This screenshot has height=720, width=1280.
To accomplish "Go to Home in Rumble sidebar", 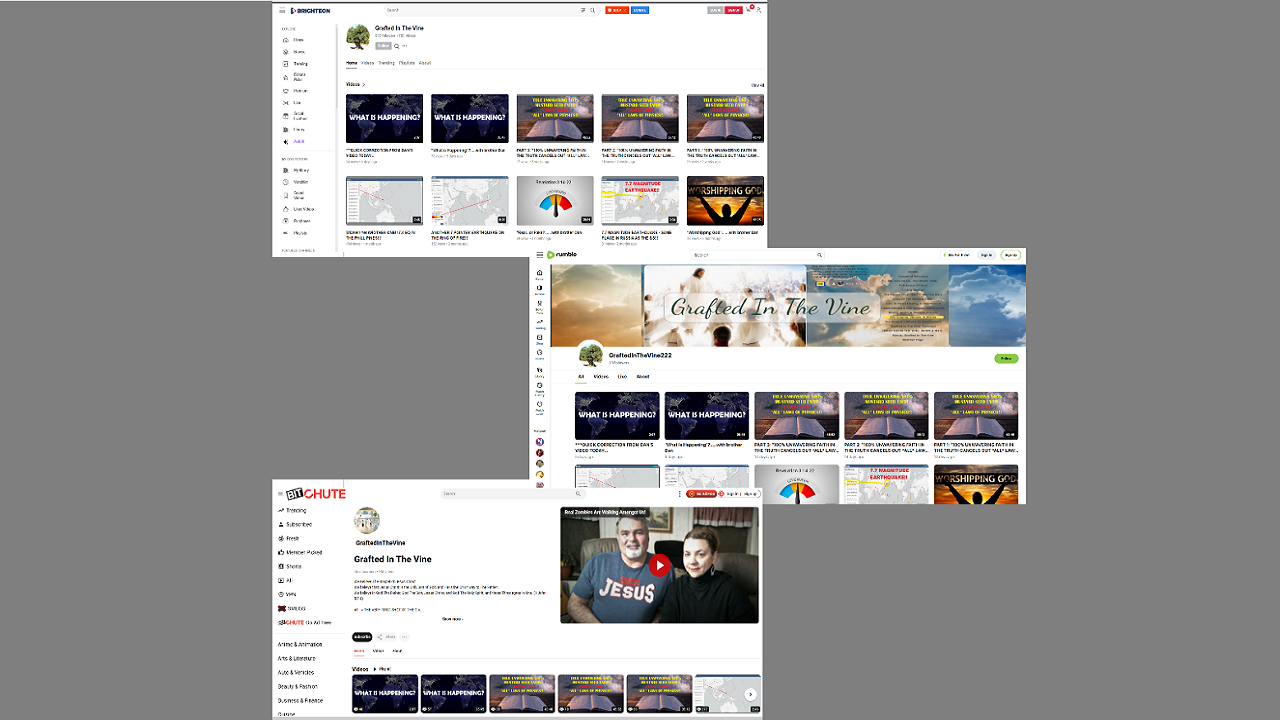I will pos(540,274).
